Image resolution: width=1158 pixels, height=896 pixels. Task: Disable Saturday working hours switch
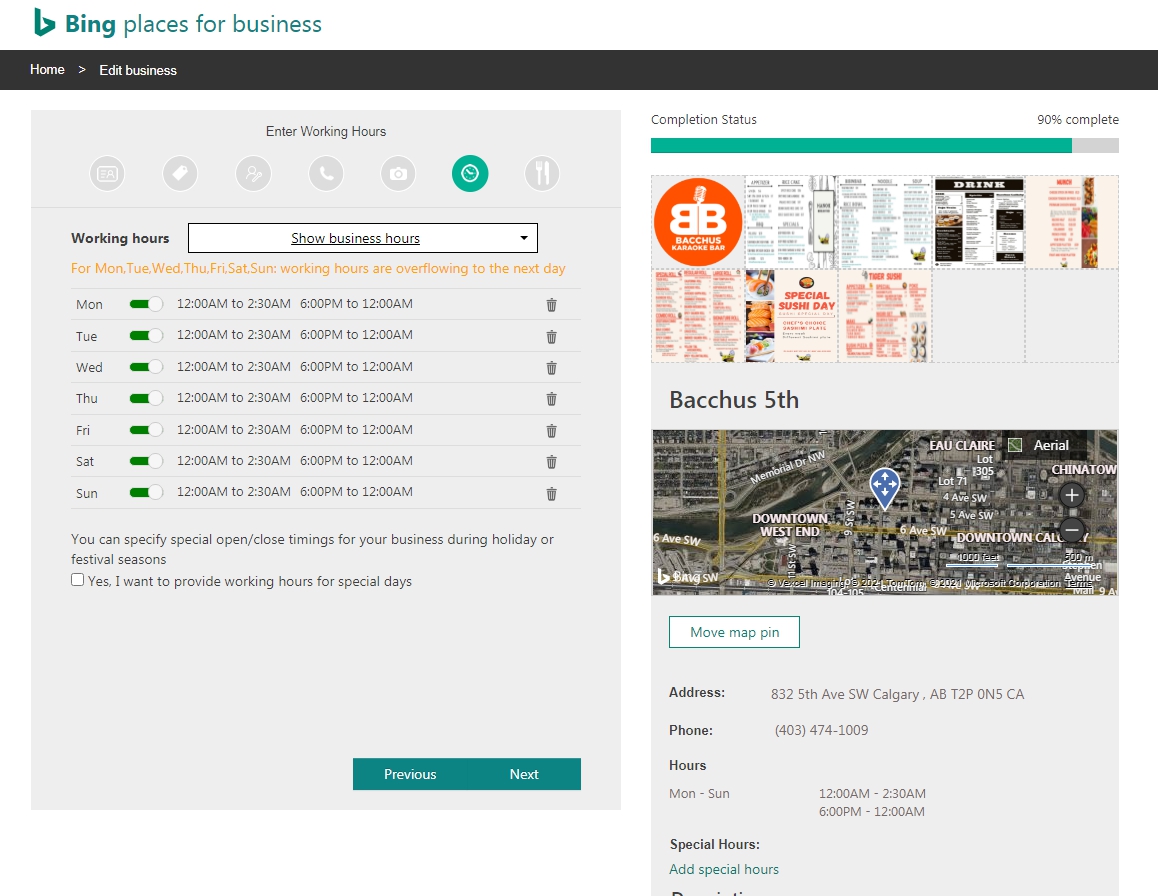[145, 461]
